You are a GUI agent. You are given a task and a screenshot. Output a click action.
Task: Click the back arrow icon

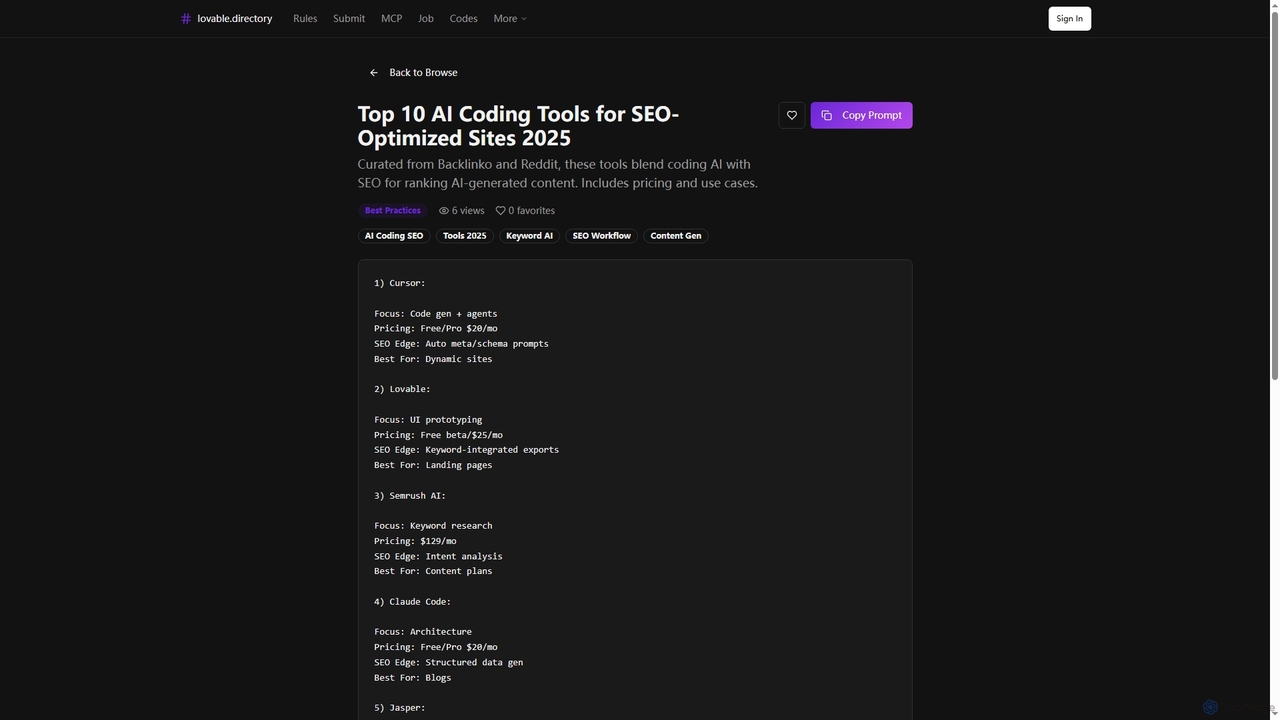374,73
